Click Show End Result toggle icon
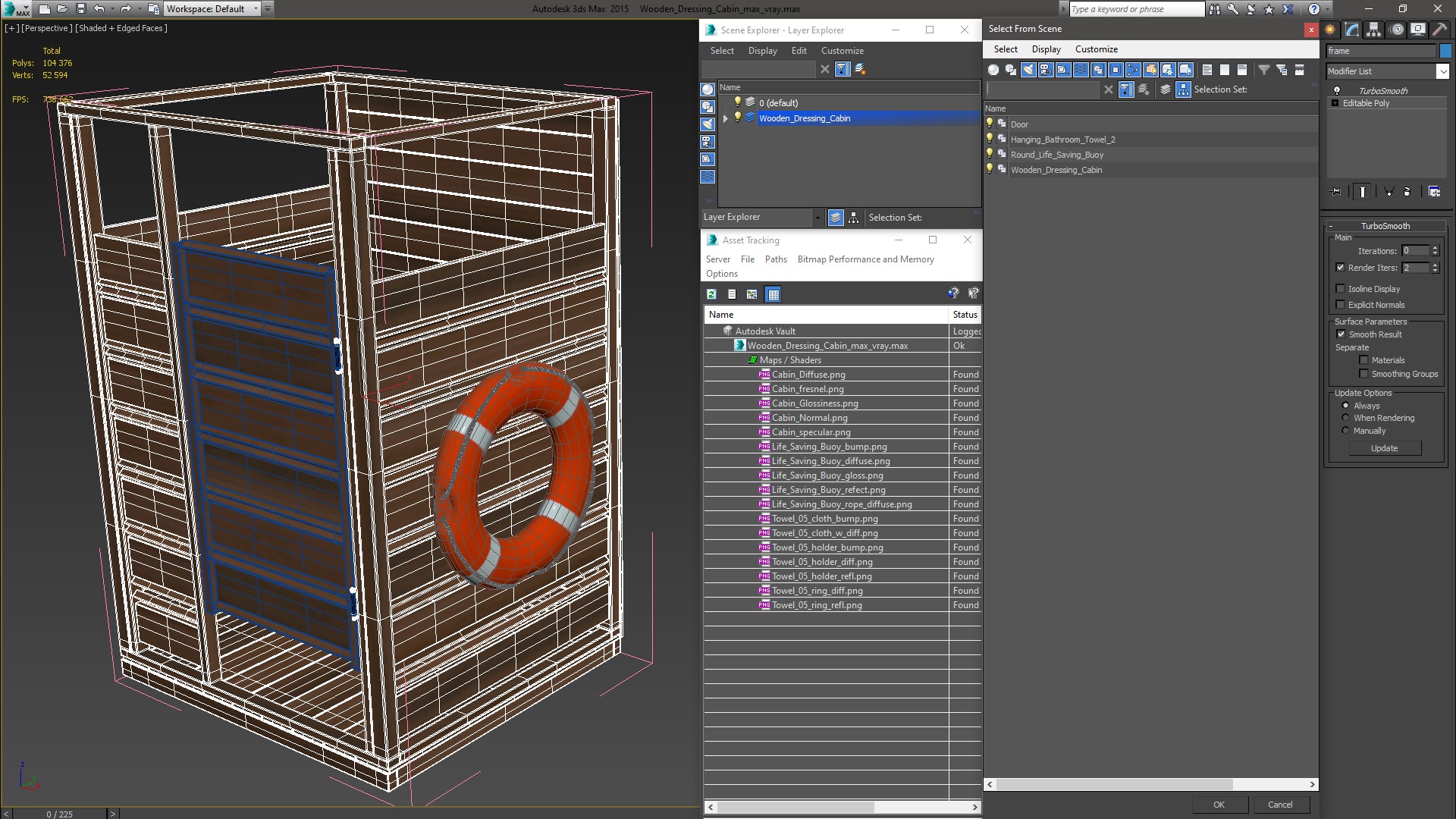The image size is (1456, 819). (x=1363, y=192)
